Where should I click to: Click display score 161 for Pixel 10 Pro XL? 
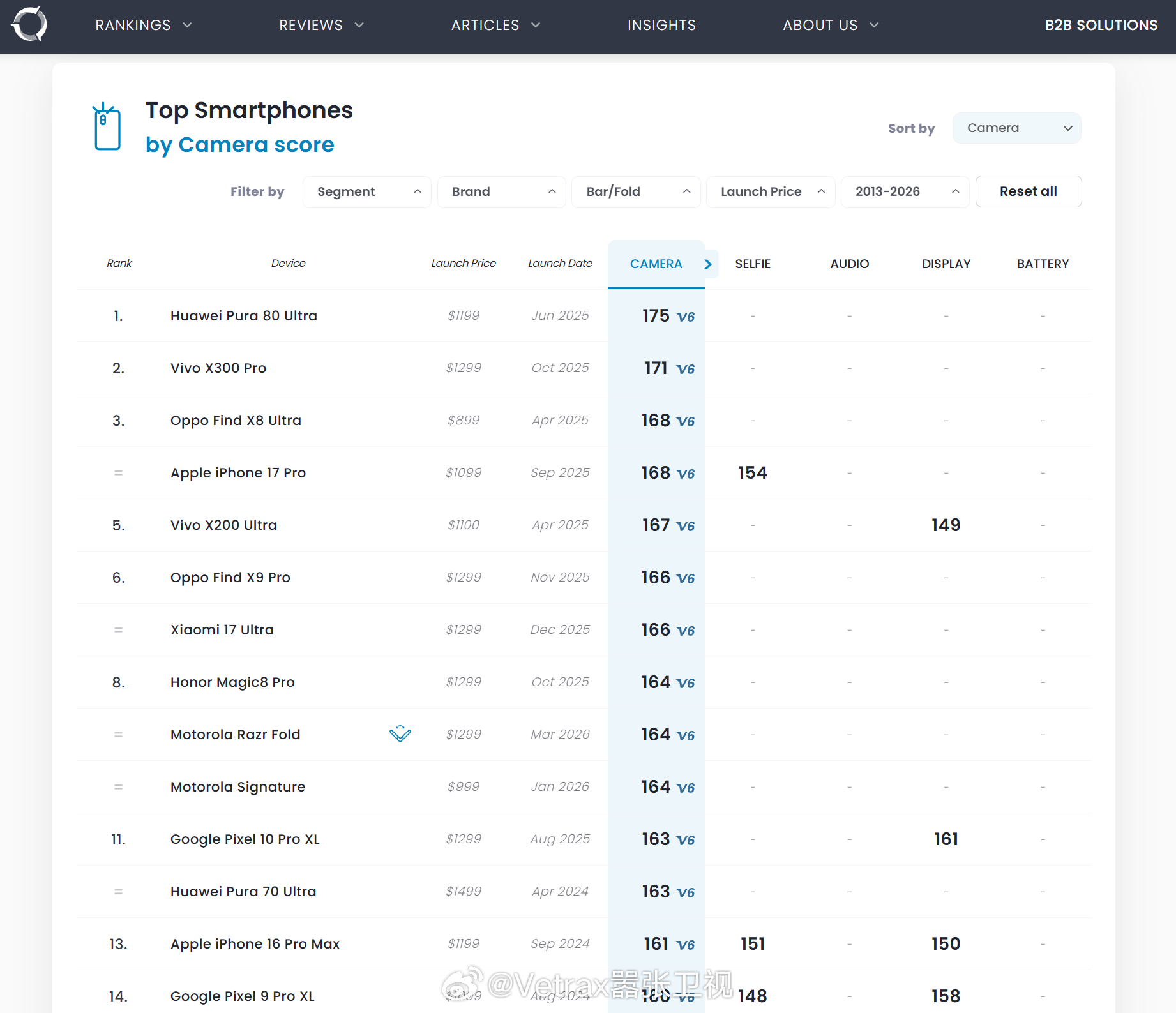coord(946,839)
